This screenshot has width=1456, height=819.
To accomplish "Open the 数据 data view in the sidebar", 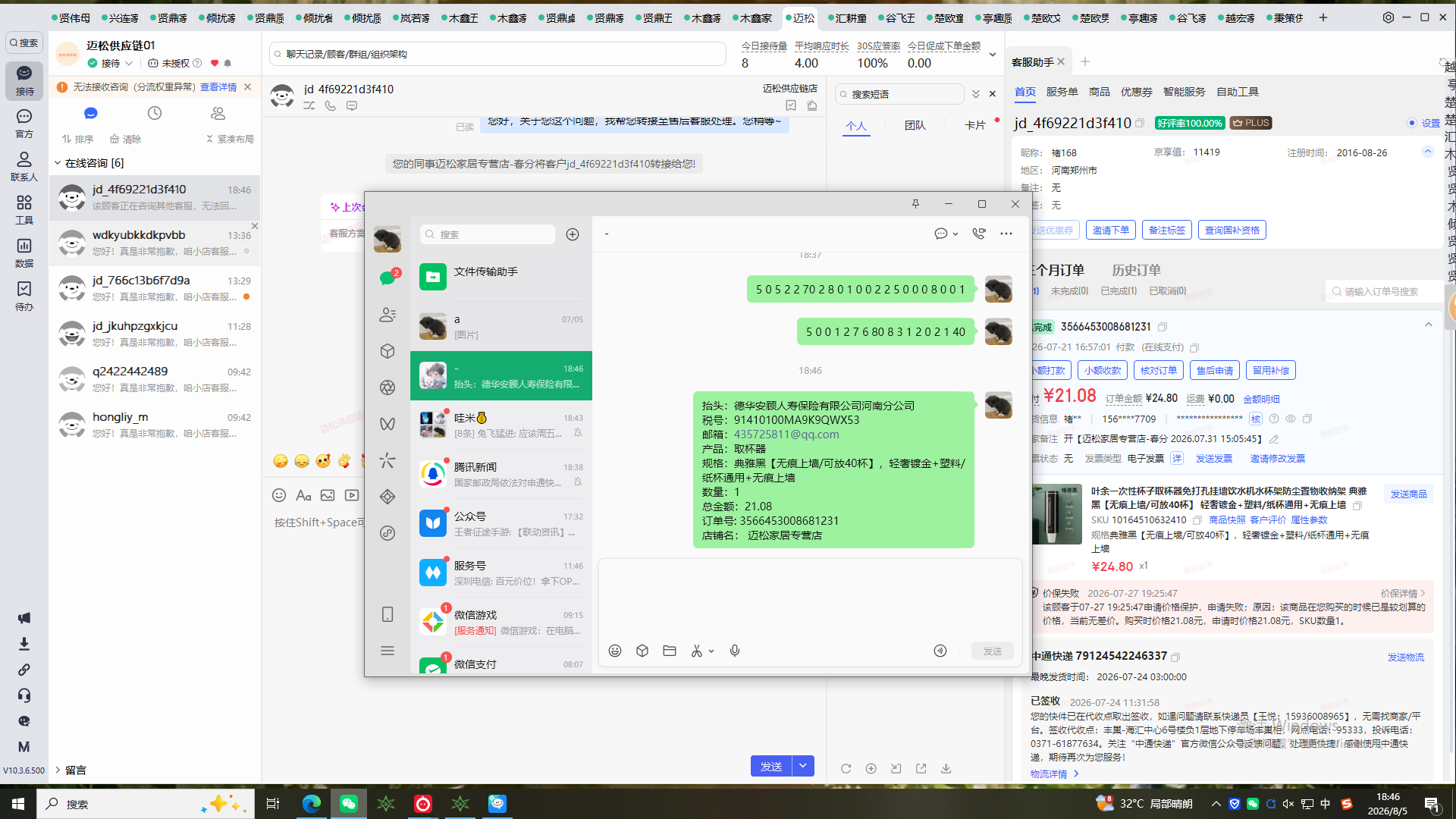I will tap(24, 253).
